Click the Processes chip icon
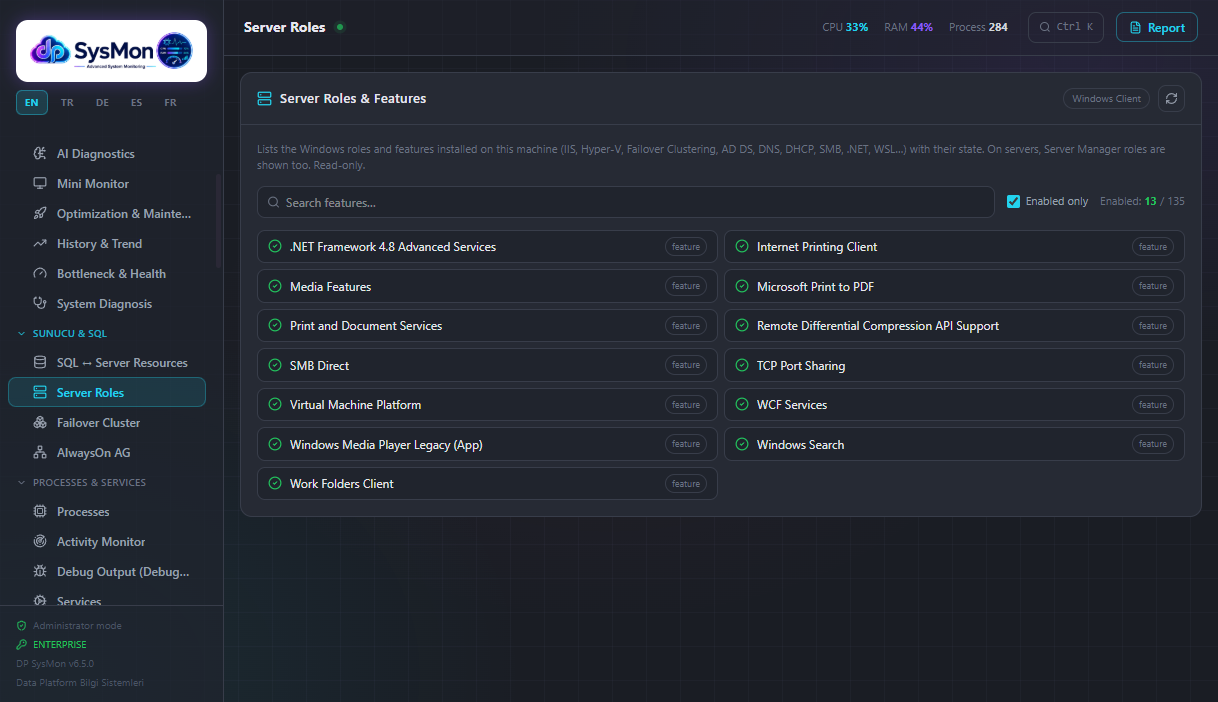 click(40, 512)
